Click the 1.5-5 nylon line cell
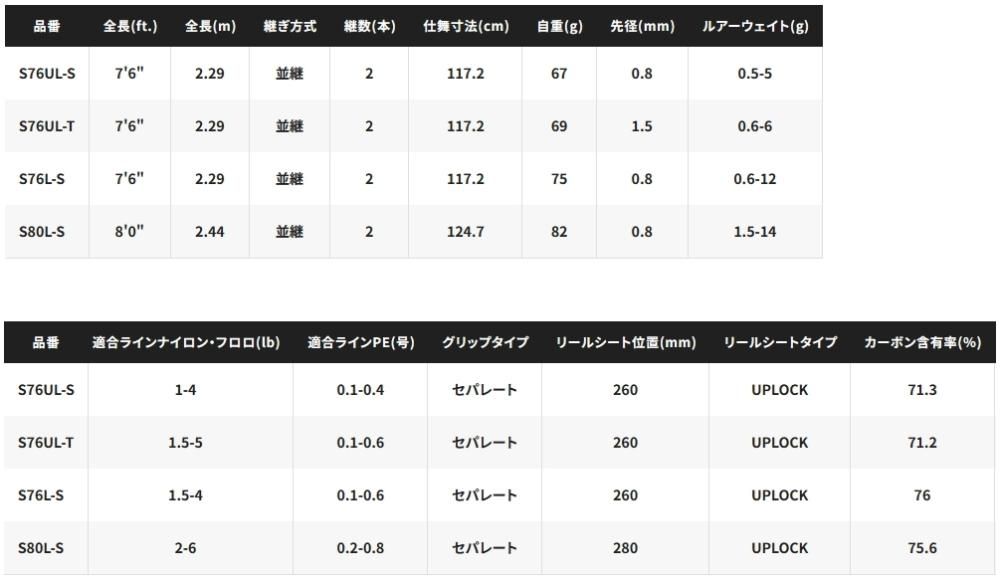Screen dimensions: 1000x581 pyautogui.click(x=186, y=443)
